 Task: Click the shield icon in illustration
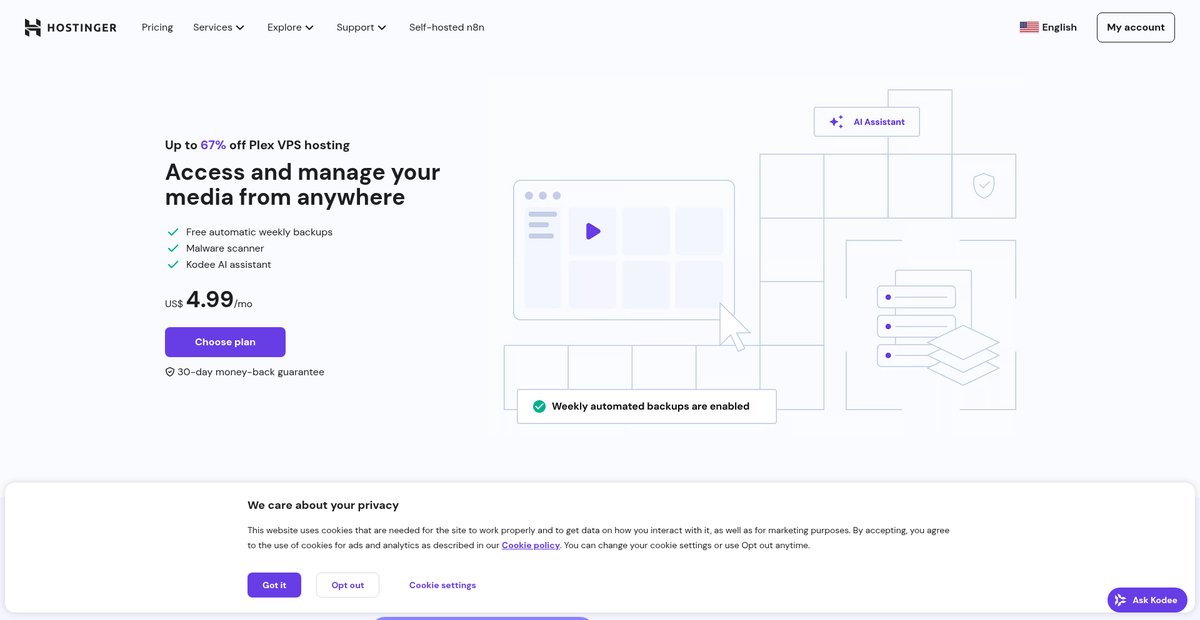(x=984, y=186)
